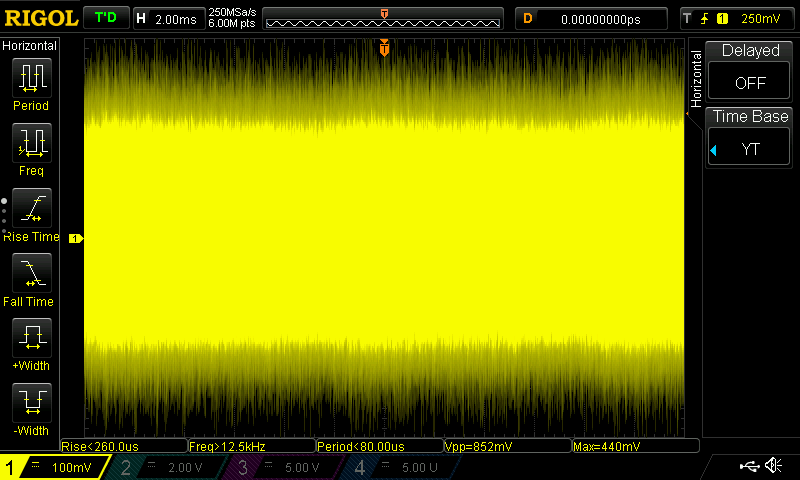800x480 pixels.
Task: Click the Max=440mV measurement result
Action: 636,446
